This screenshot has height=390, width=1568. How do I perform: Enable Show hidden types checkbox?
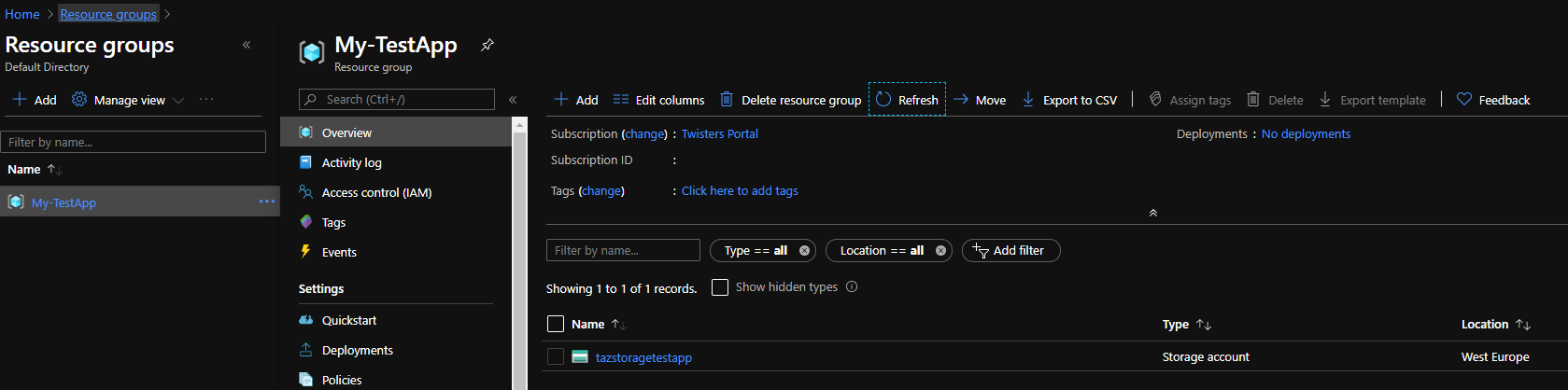[x=720, y=287]
